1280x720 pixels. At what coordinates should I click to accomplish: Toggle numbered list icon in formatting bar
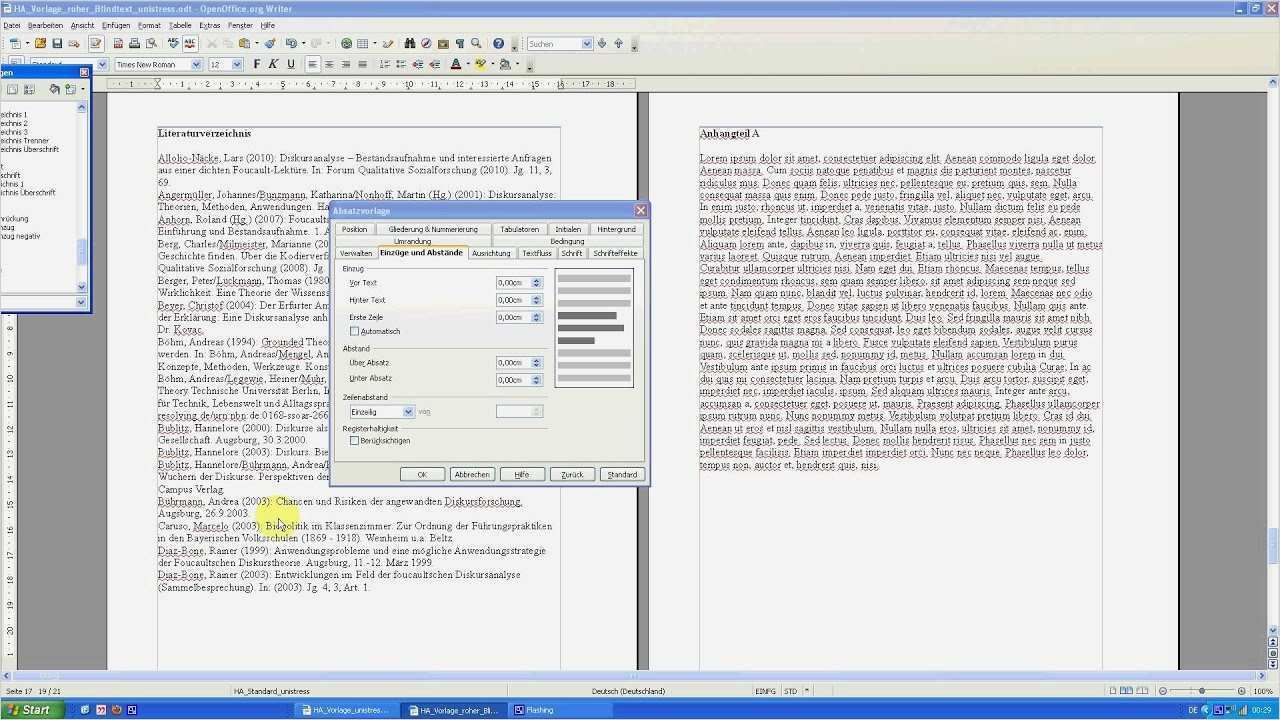pos(383,64)
